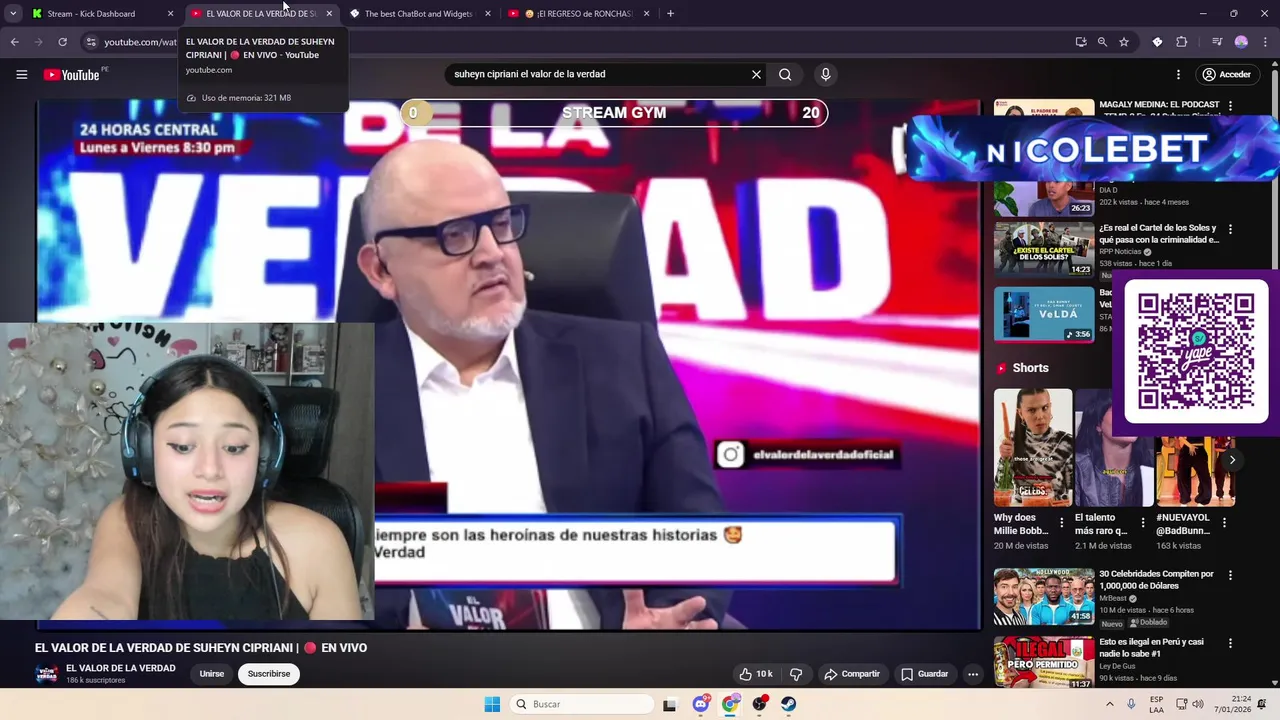The width and height of the screenshot is (1280, 720).
Task: Open media controls in Chrome toolbar
Action: (x=1217, y=42)
